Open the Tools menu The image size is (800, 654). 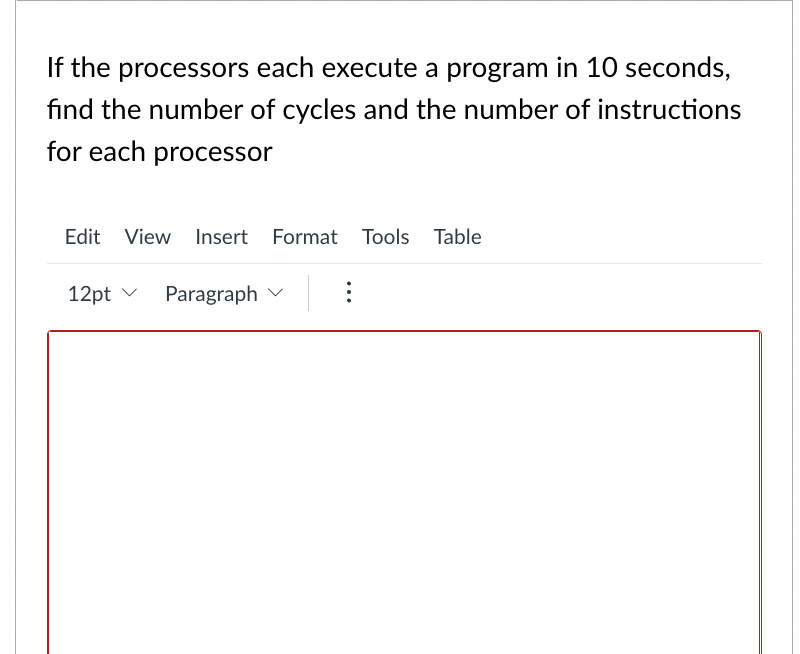coord(385,237)
